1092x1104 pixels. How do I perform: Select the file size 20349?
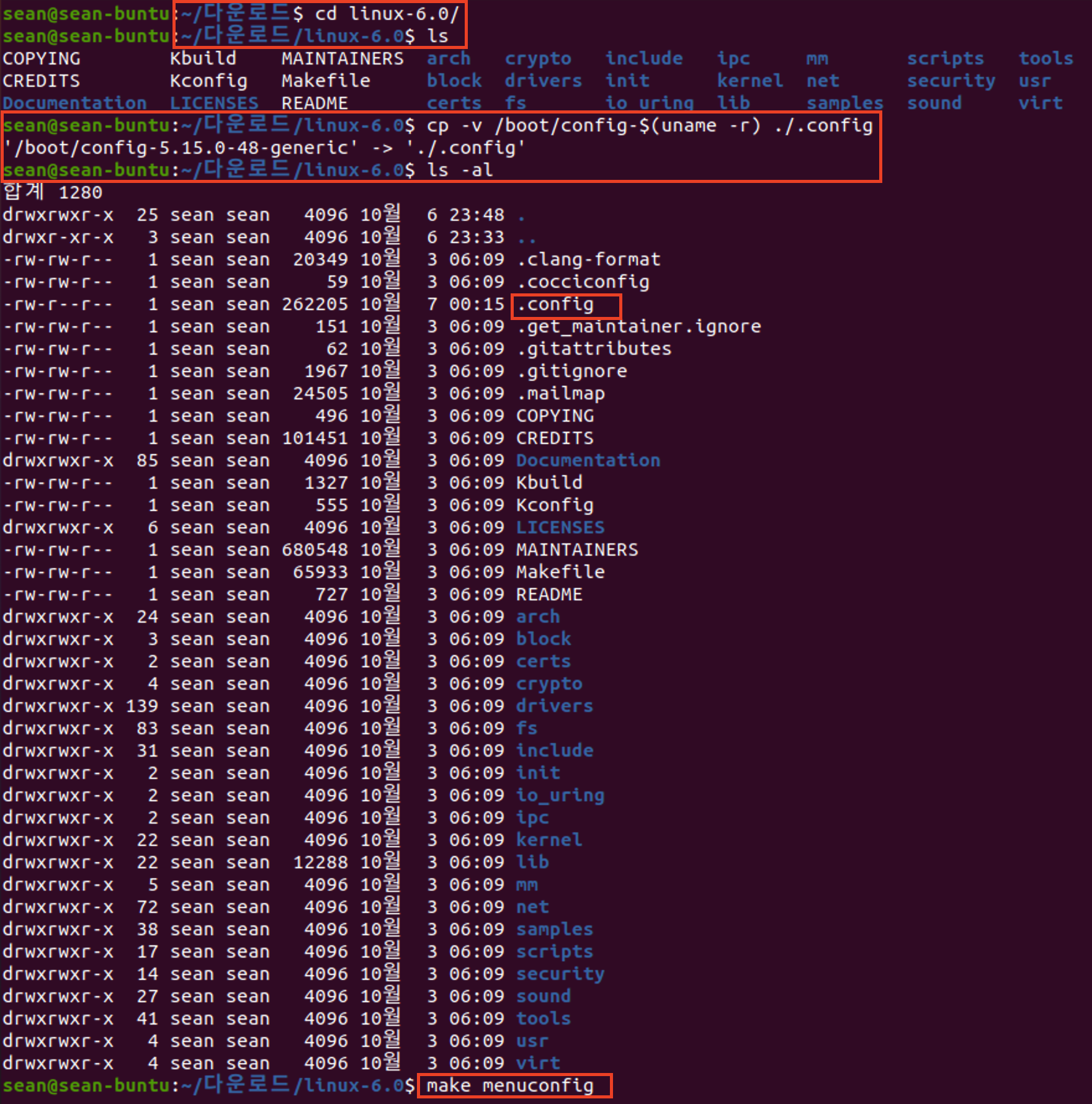coord(320,260)
